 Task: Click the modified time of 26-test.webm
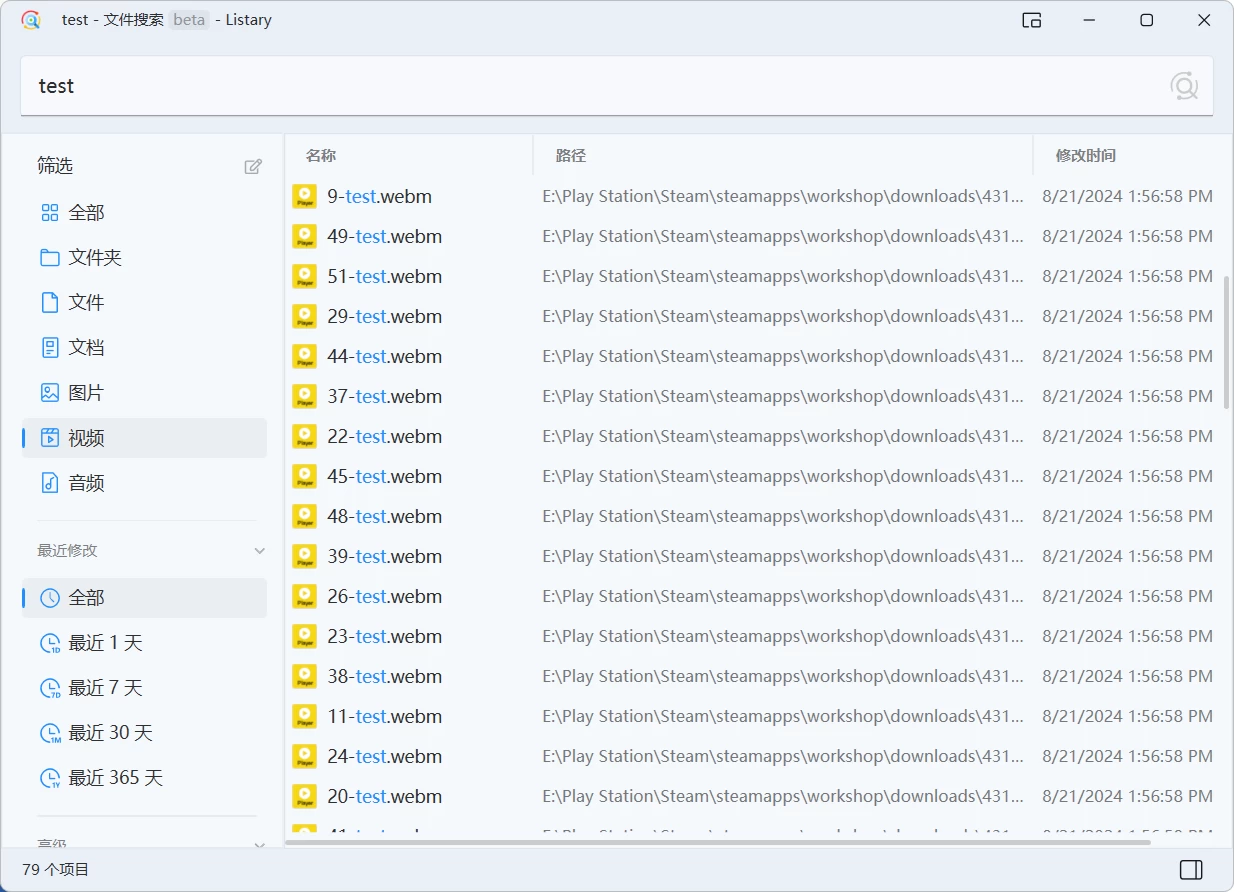1127,596
